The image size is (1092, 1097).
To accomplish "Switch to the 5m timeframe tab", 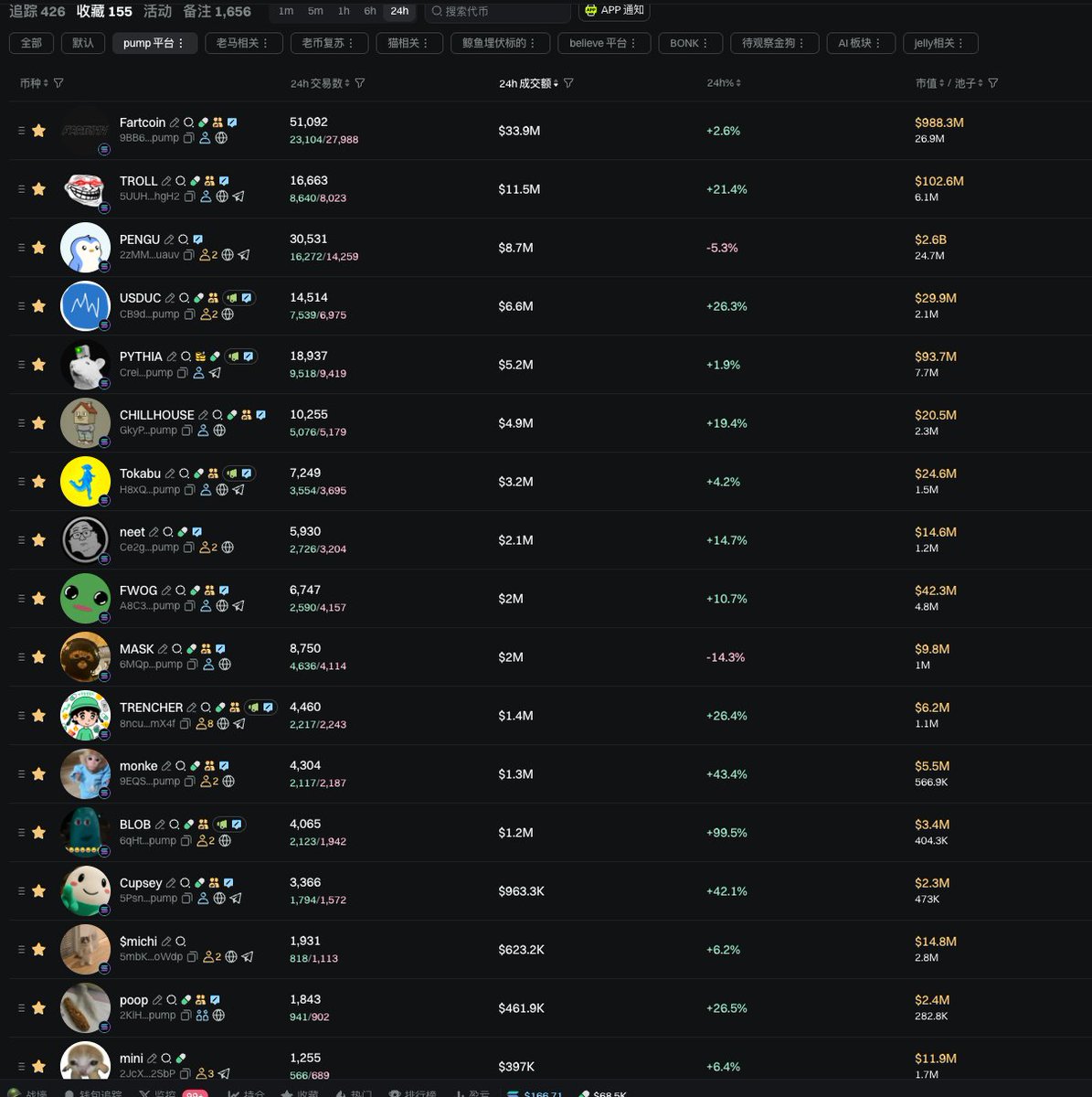I will (x=315, y=11).
